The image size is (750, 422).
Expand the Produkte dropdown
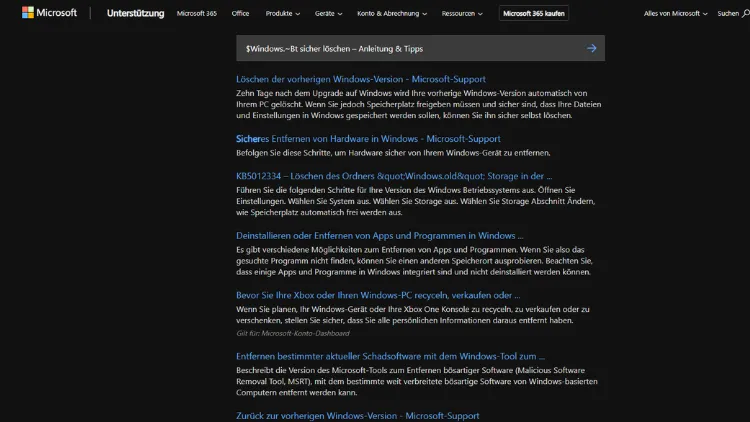point(283,13)
